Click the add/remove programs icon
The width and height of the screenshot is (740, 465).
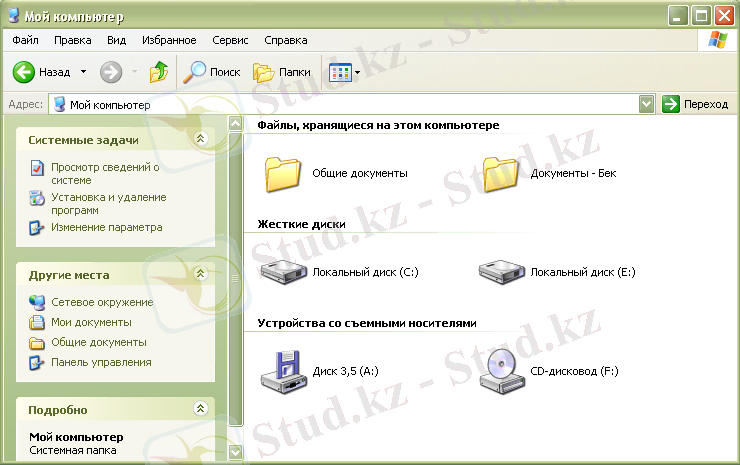pyautogui.click(x=37, y=198)
